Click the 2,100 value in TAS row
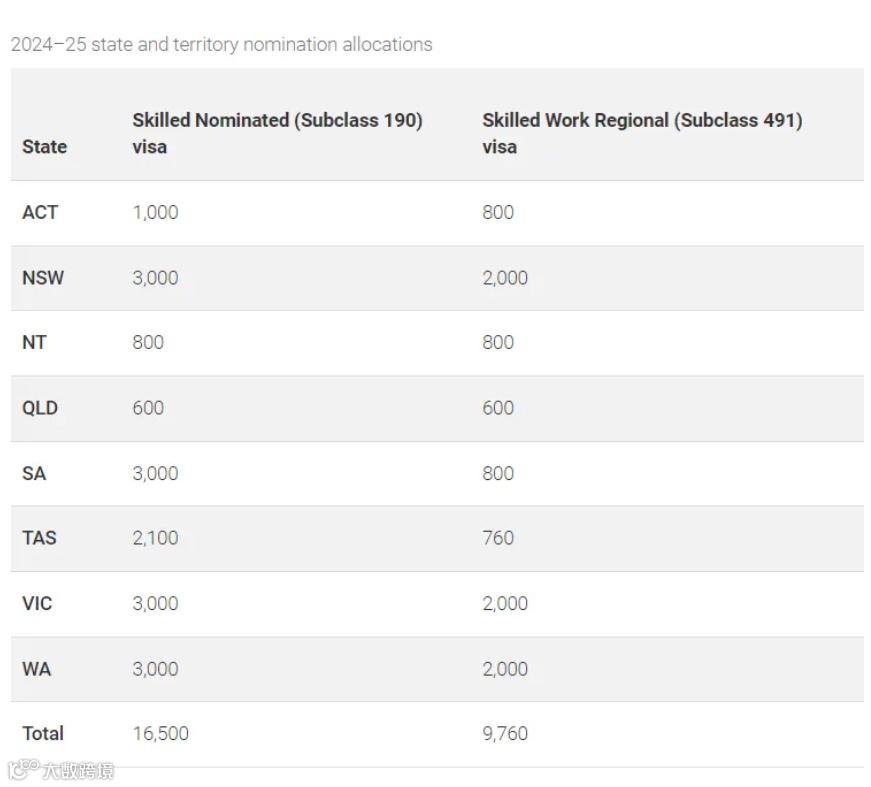Viewport: 871px width, 787px height. (x=155, y=538)
